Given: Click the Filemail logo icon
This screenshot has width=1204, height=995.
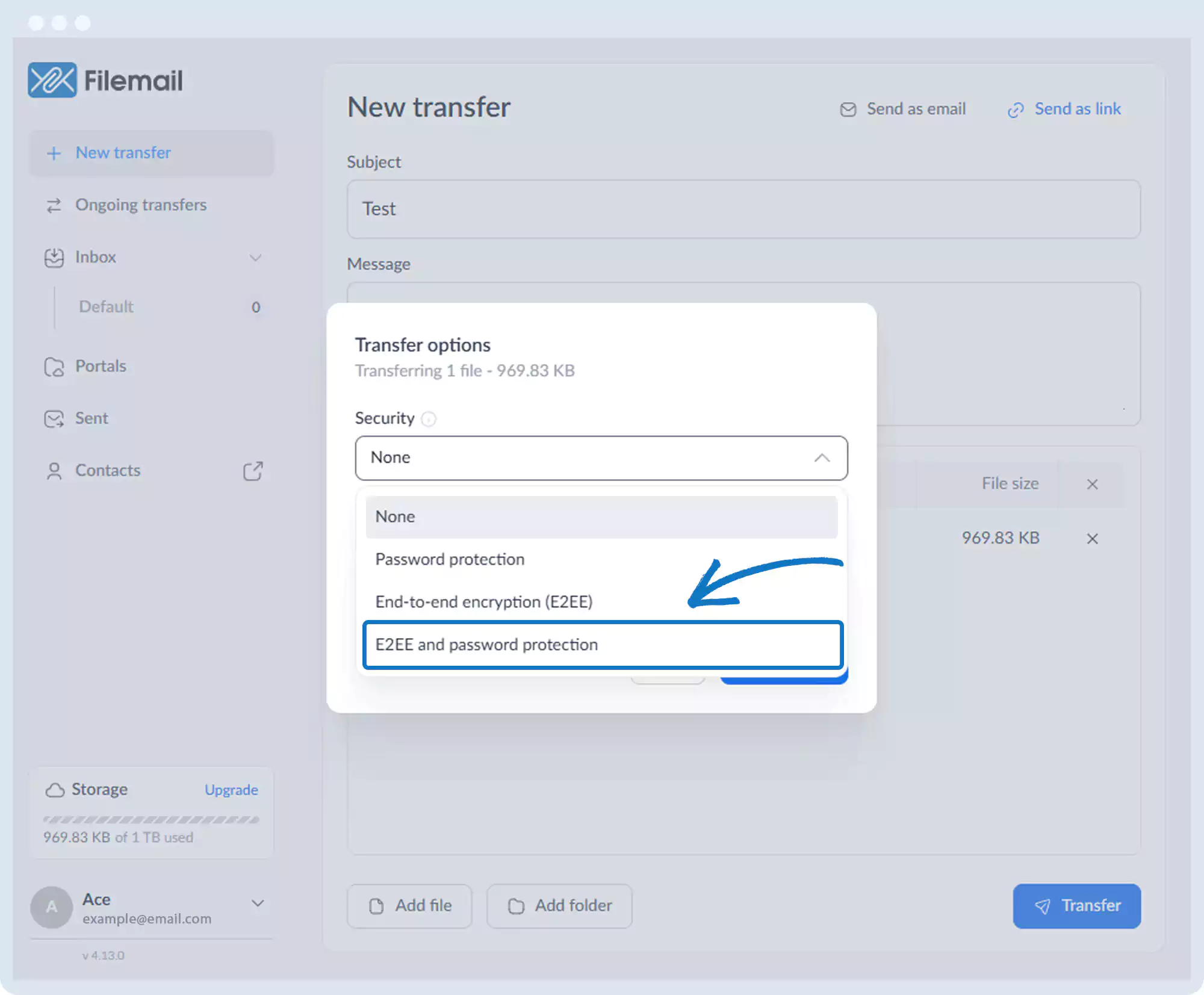Looking at the screenshot, I should (x=52, y=80).
